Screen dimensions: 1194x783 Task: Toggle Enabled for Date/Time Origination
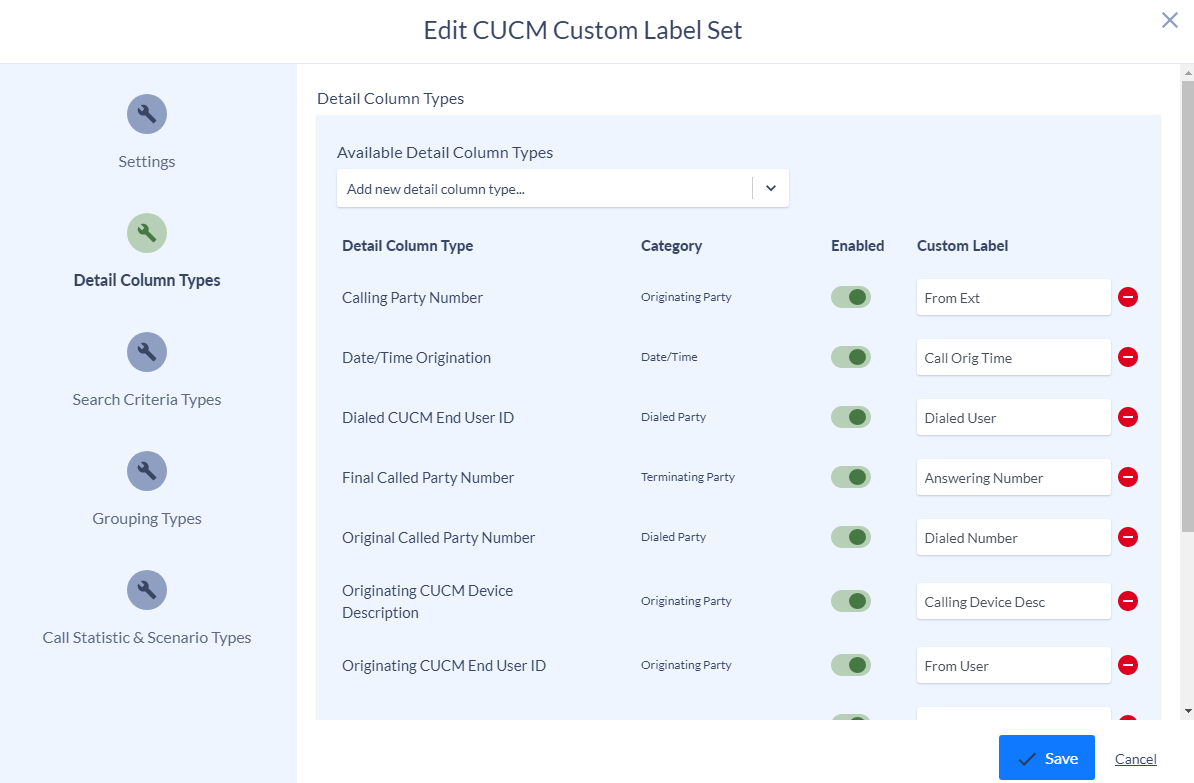click(851, 357)
